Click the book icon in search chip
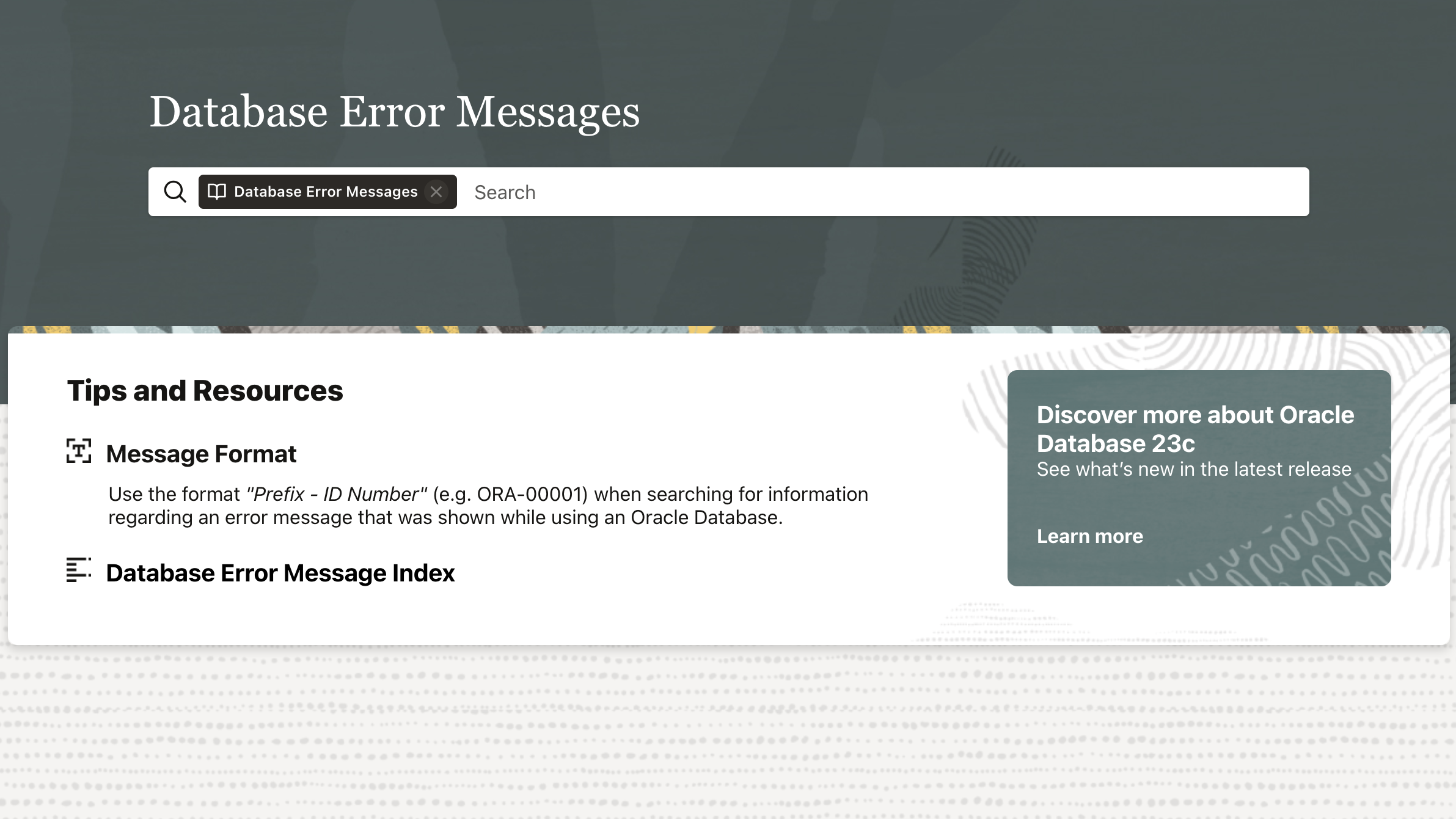 tap(217, 192)
